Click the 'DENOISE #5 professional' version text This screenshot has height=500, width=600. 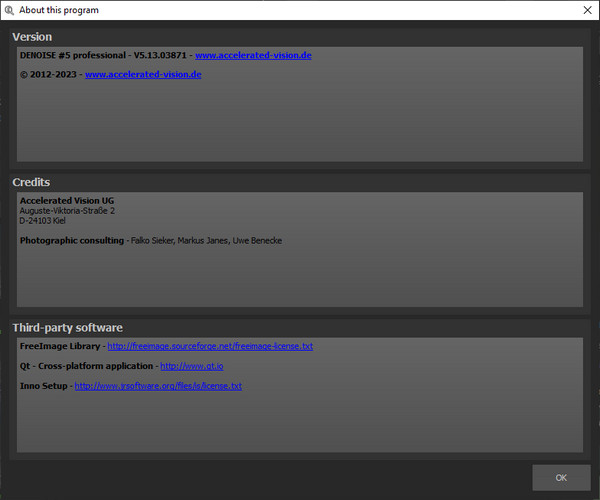(x=73, y=55)
